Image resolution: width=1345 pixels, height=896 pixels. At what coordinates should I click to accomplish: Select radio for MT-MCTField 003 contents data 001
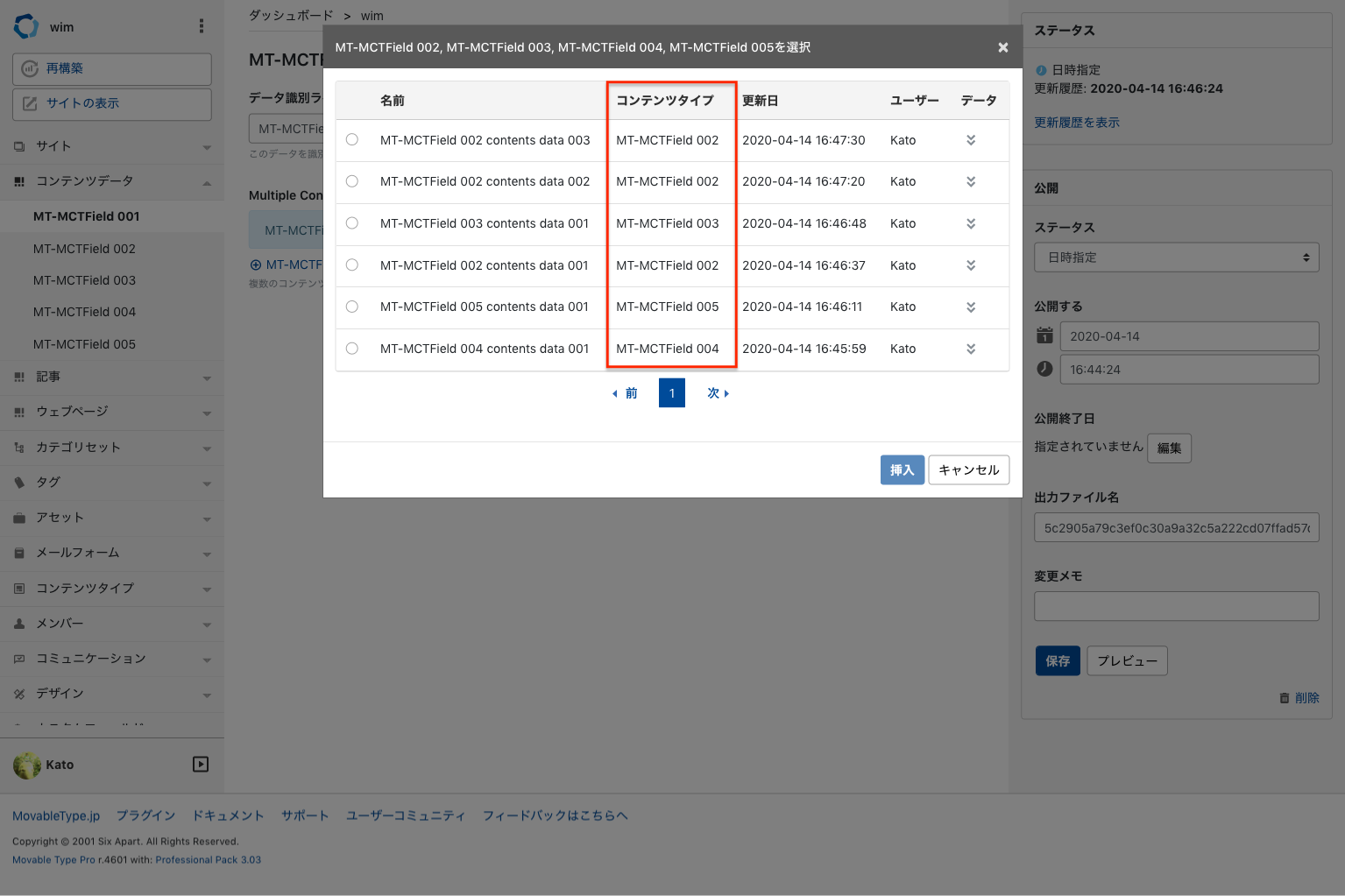(352, 223)
